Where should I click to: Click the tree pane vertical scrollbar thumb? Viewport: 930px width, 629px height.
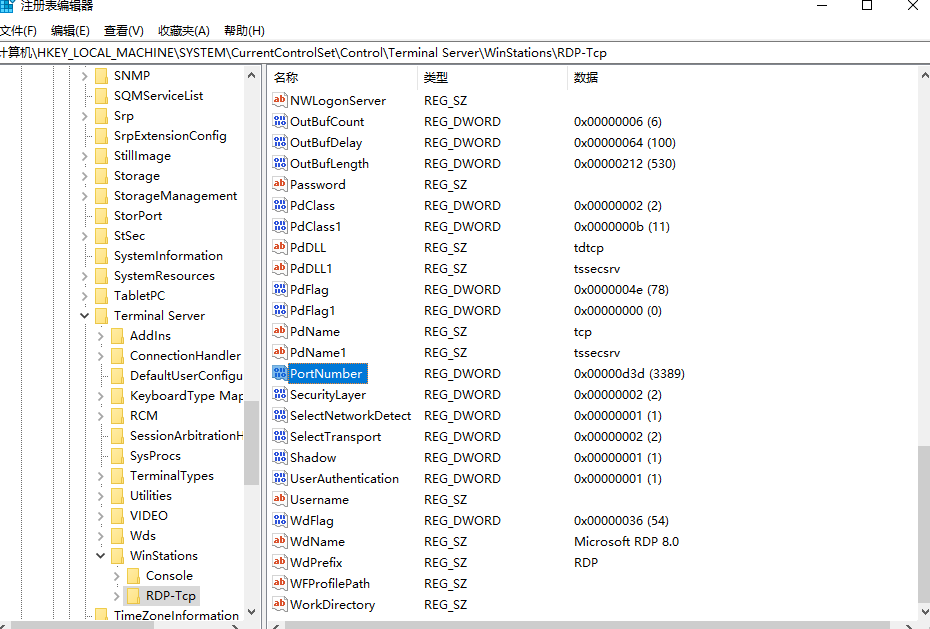251,442
